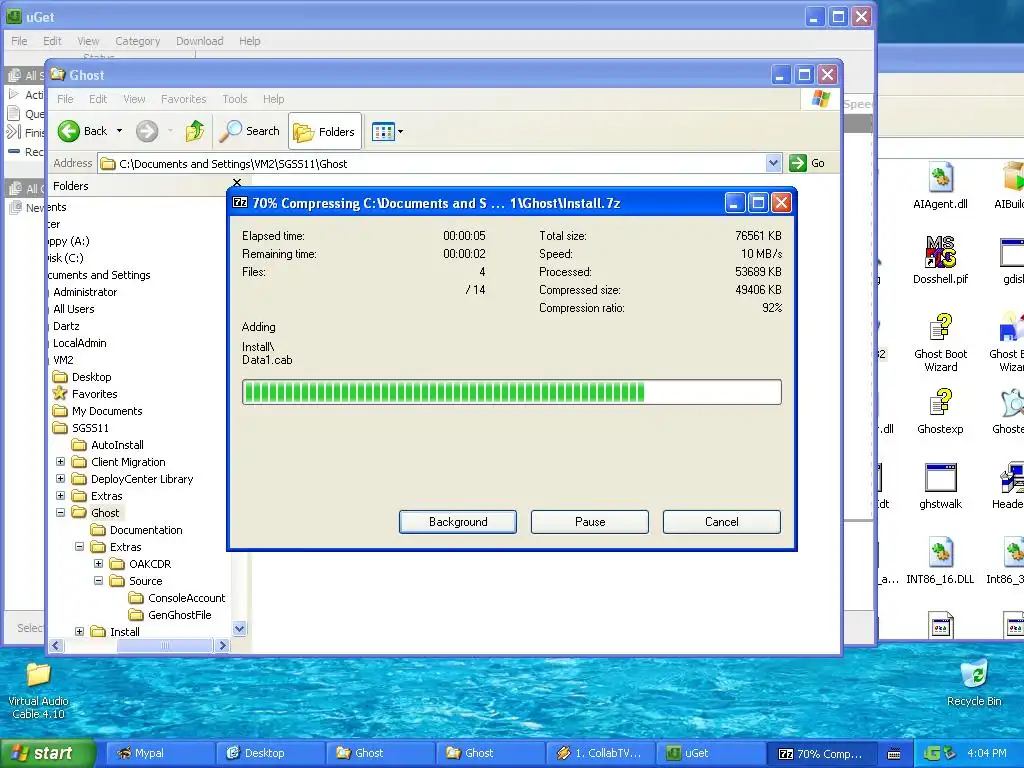Image resolution: width=1024 pixels, height=768 pixels.
Task: Click the compression progress bar
Action: 511,392
